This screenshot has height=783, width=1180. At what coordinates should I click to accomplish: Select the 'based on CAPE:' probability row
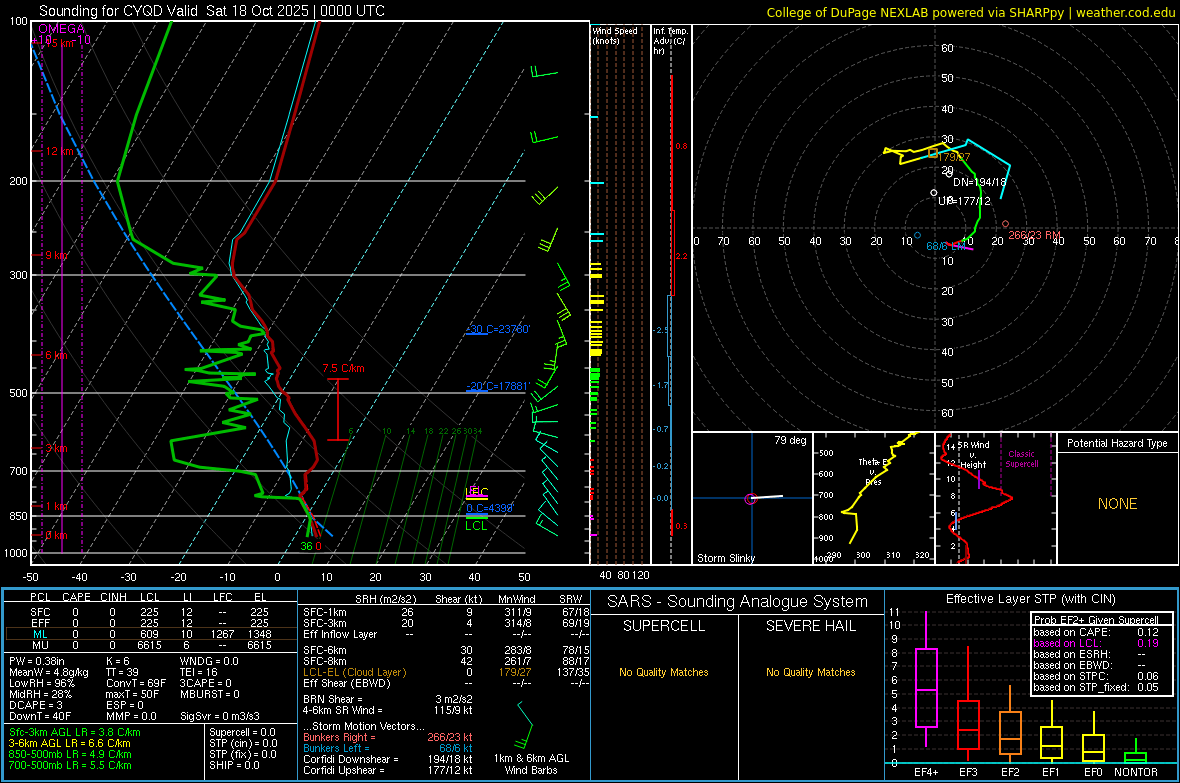[1096, 632]
